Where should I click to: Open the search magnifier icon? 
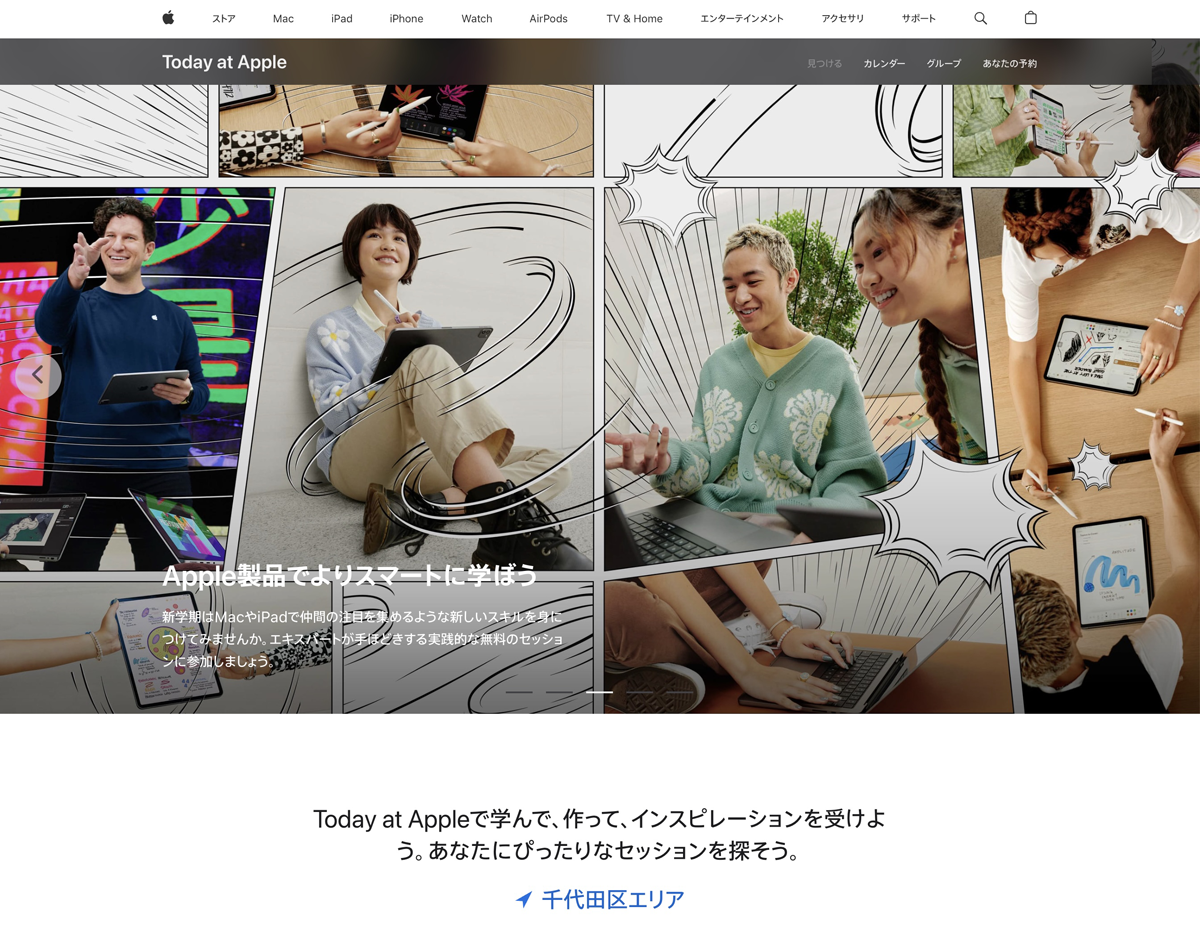click(980, 18)
